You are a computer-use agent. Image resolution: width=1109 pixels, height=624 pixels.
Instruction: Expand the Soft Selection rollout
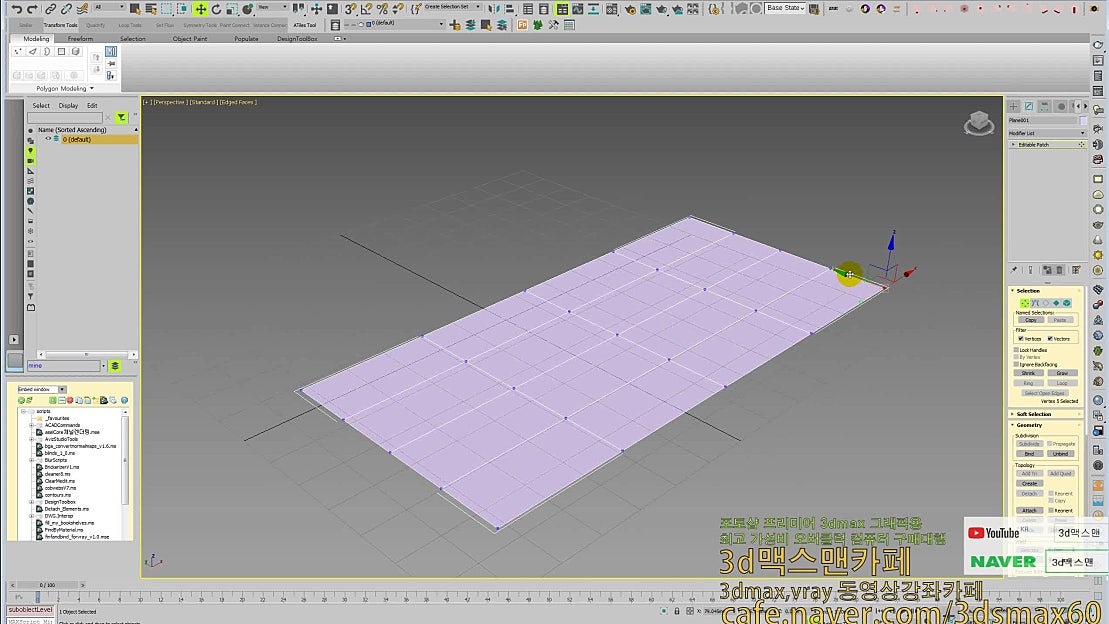tap(1035, 414)
